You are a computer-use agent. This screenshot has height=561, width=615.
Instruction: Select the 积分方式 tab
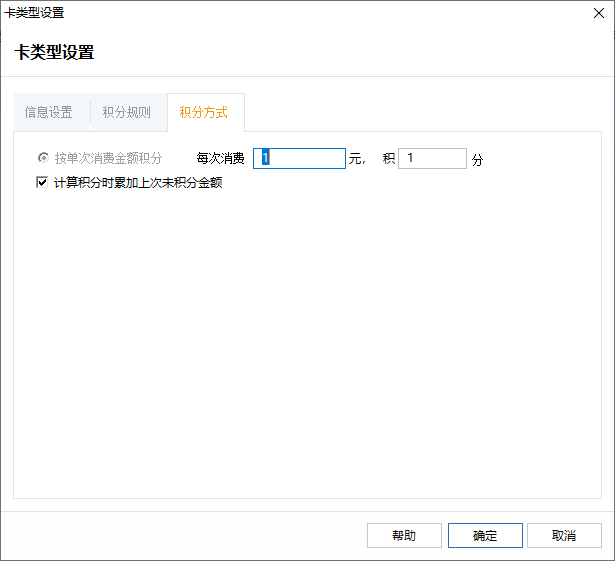coord(206,112)
